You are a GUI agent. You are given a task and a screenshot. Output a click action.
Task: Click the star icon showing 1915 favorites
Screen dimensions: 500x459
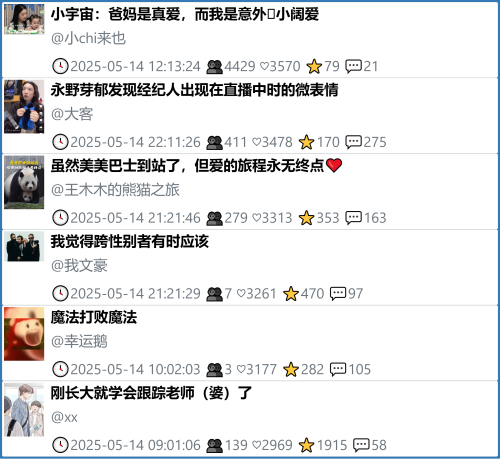coord(306,445)
